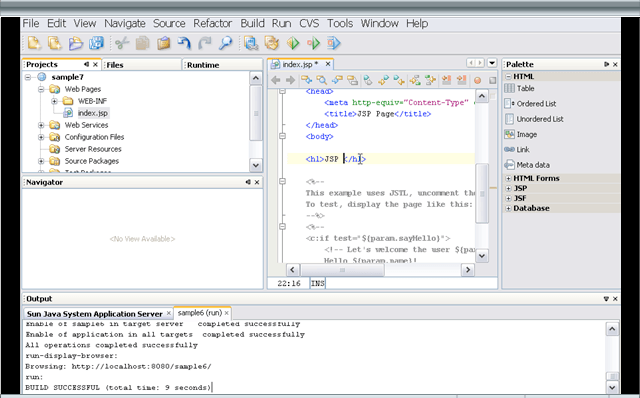Switch to the Runtime tab

pos(222,64)
